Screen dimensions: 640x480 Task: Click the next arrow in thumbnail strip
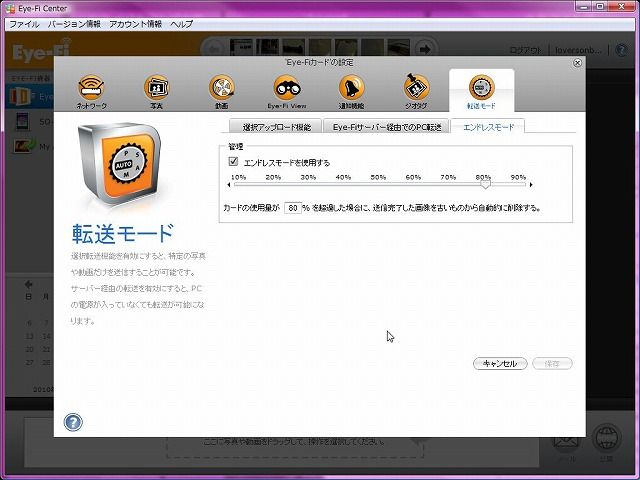[x=425, y=49]
